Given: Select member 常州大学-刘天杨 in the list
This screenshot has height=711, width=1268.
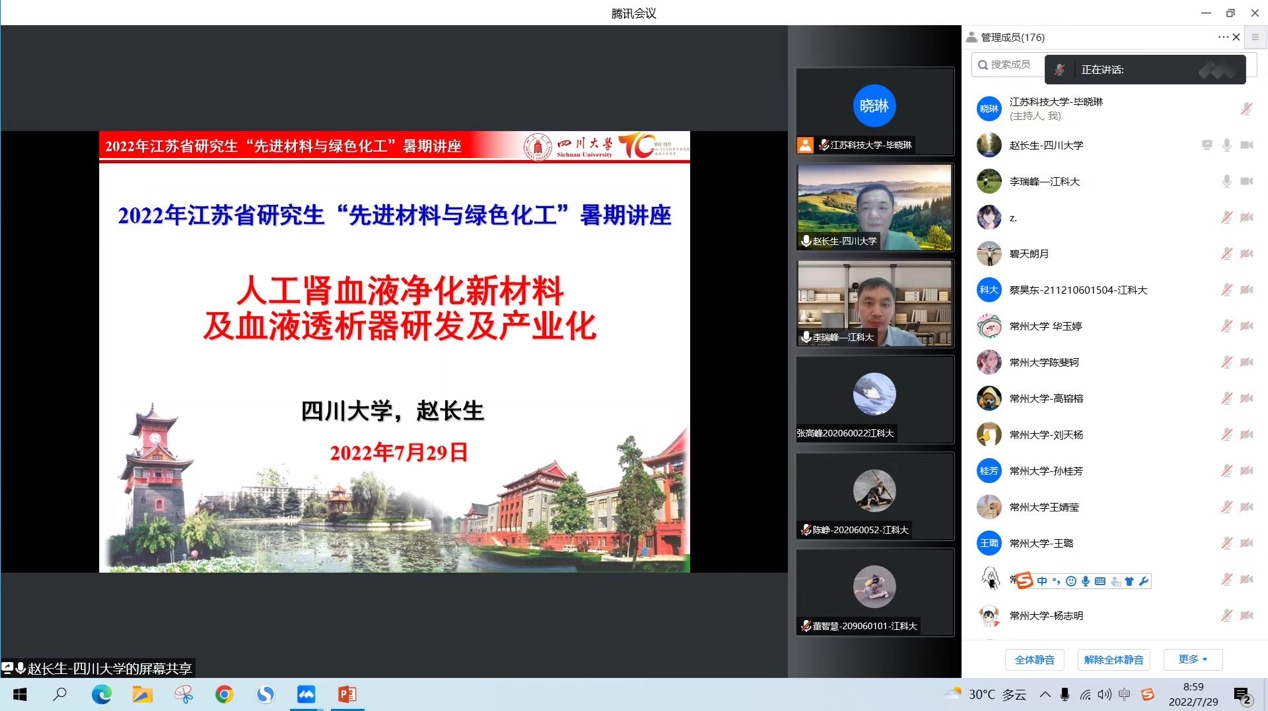Looking at the screenshot, I should [x=1045, y=435].
